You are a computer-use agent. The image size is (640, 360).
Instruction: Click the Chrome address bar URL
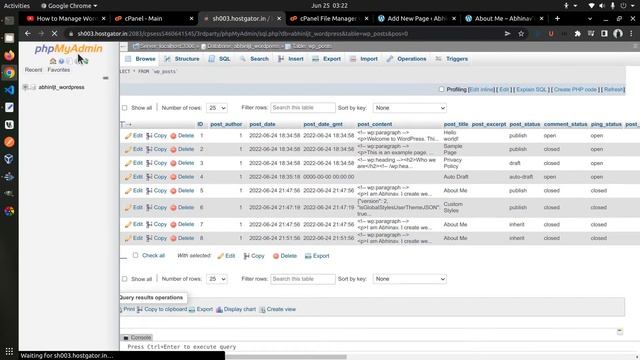[242, 34]
